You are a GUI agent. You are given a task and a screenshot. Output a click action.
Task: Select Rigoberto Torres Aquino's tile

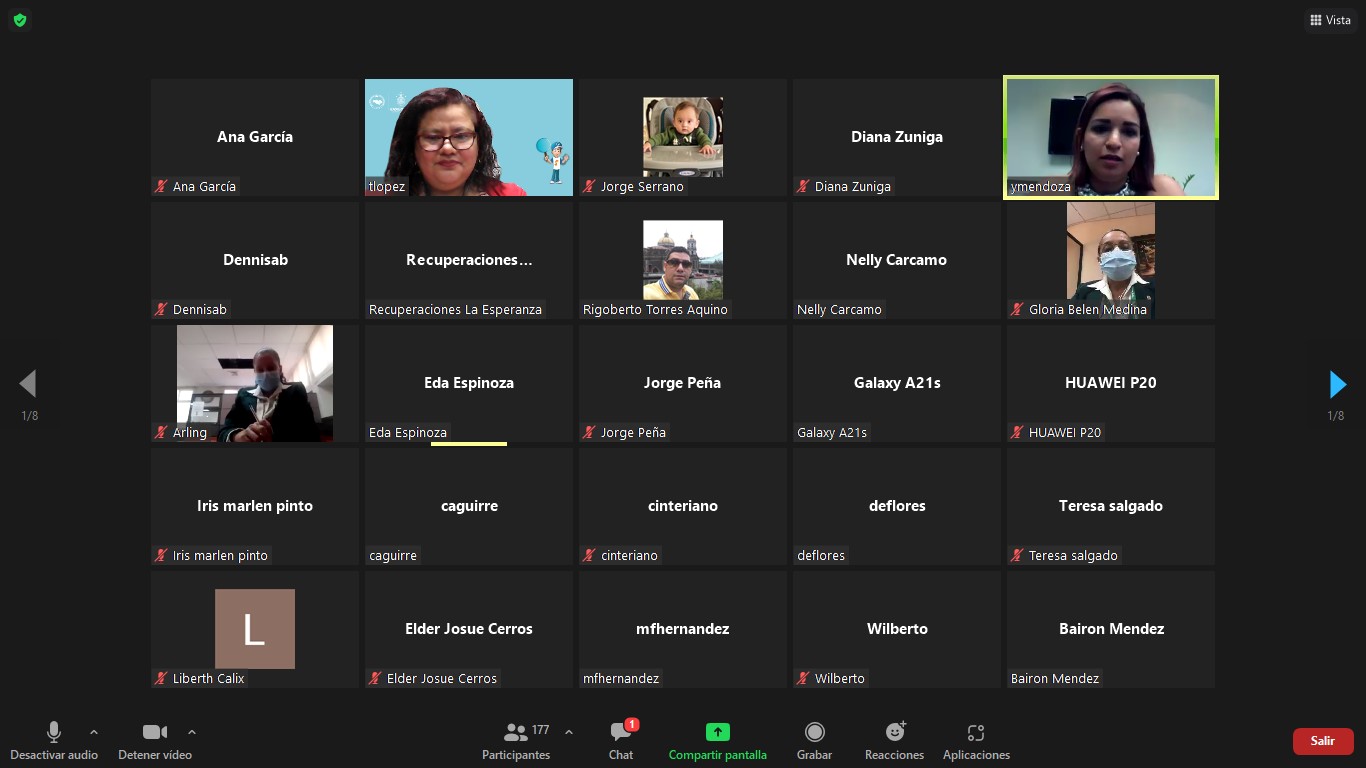683,260
